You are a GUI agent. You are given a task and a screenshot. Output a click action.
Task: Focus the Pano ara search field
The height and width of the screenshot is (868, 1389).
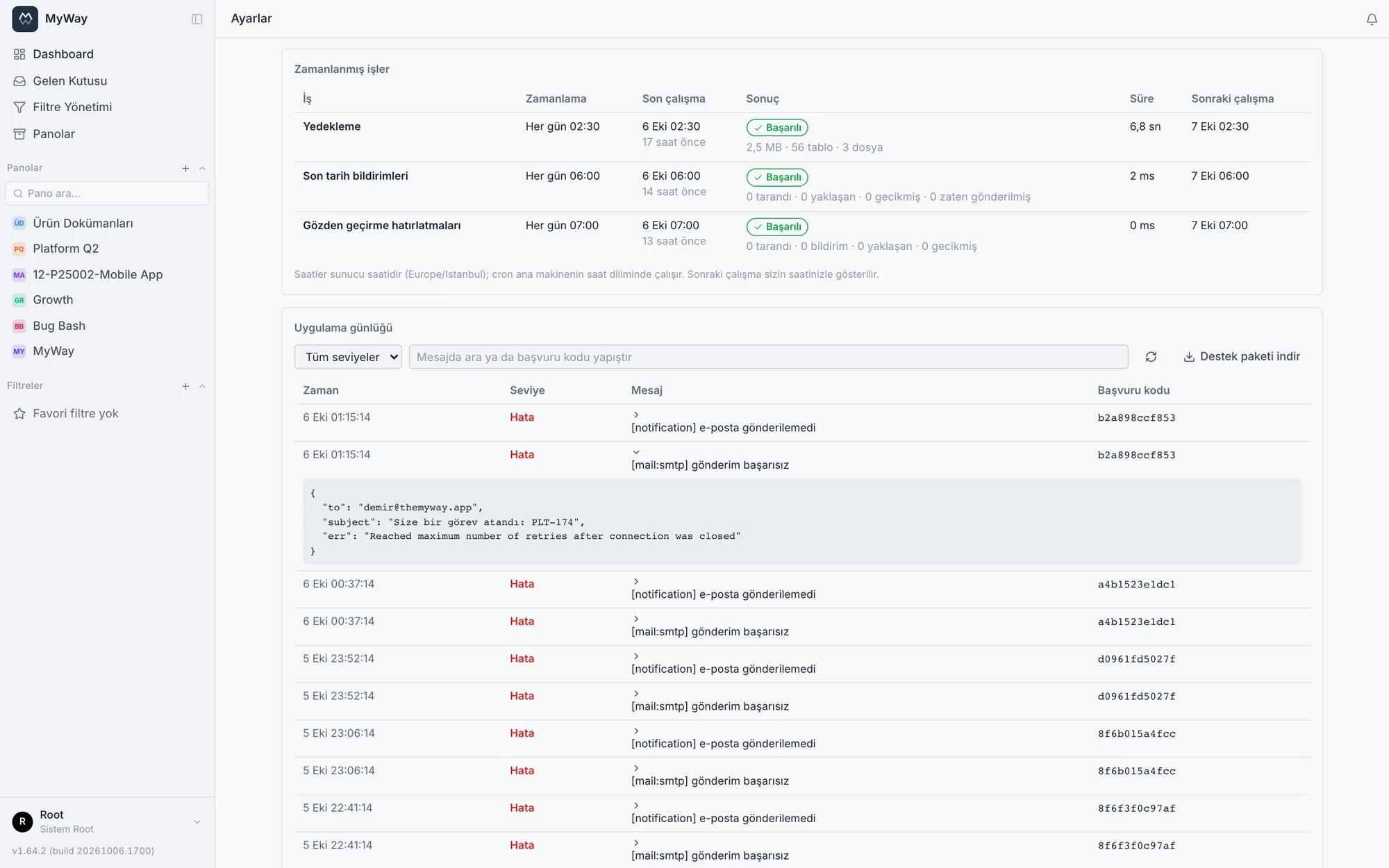107,194
